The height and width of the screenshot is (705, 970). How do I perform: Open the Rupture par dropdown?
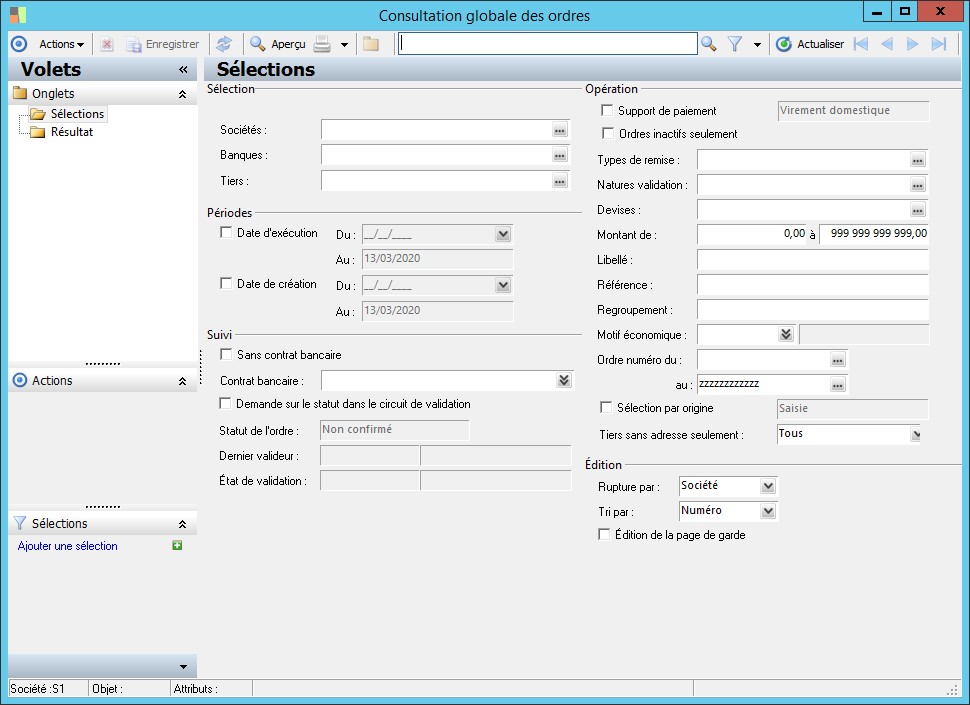click(x=767, y=487)
